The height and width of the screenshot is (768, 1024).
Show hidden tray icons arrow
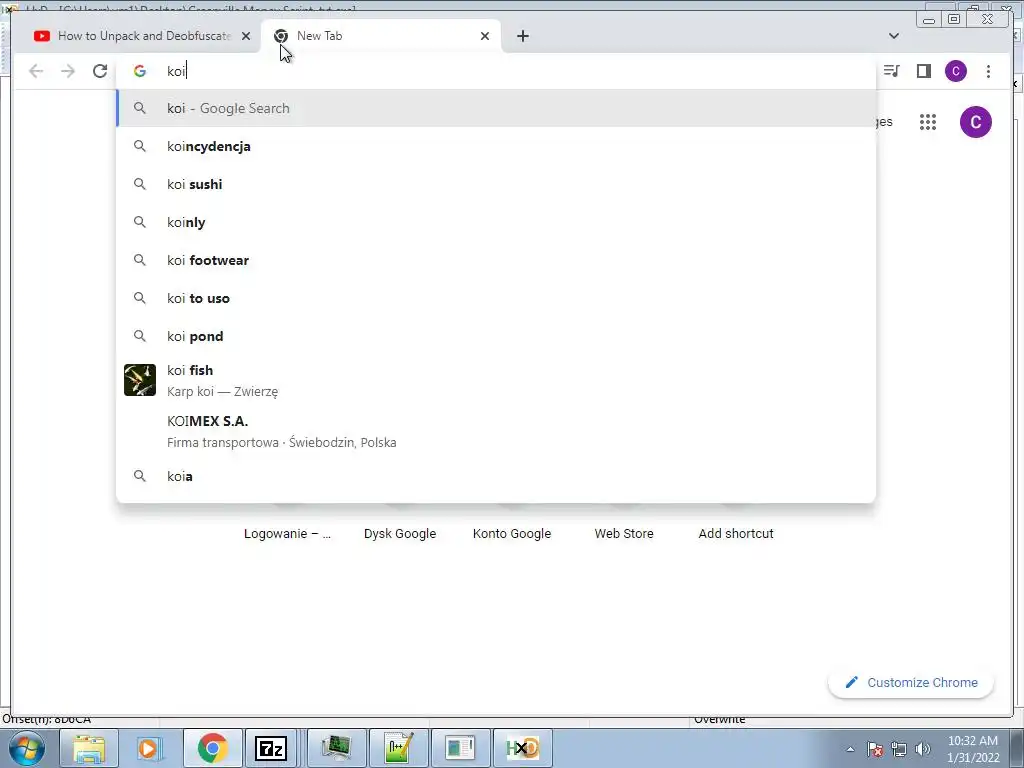tap(850, 749)
